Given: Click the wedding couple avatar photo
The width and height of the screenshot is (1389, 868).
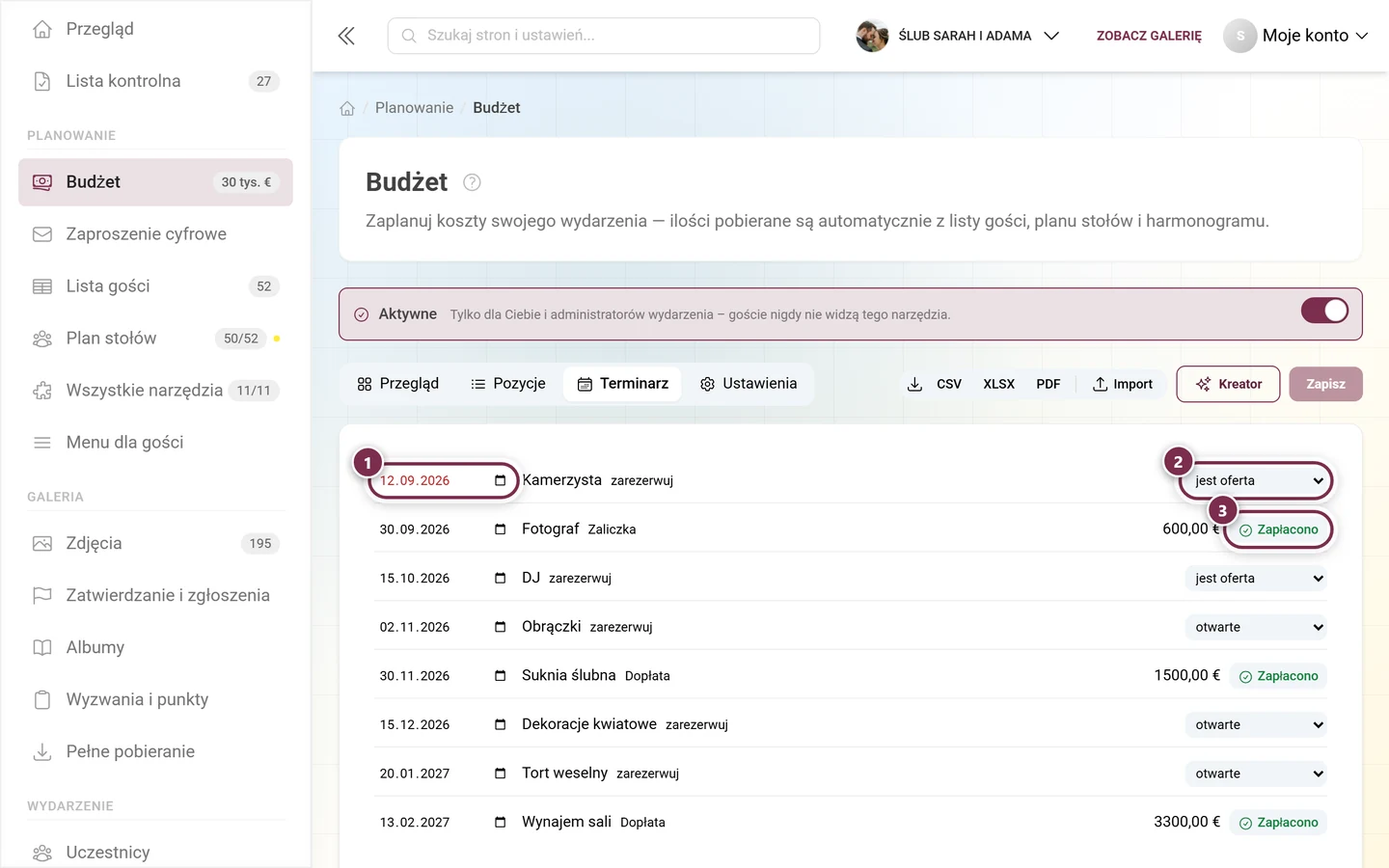Looking at the screenshot, I should coord(872,36).
